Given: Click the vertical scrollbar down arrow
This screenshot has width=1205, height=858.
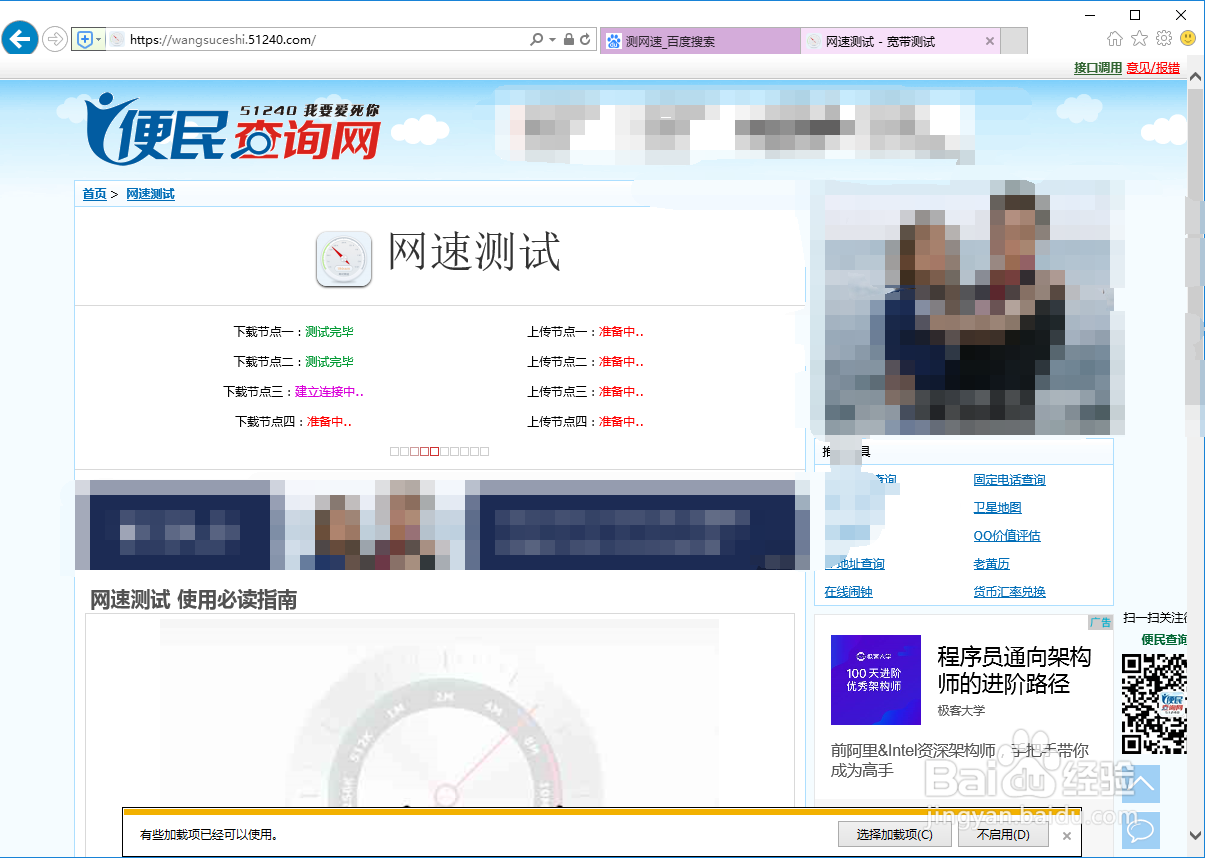Looking at the screenshot, I should point(1196,834).
